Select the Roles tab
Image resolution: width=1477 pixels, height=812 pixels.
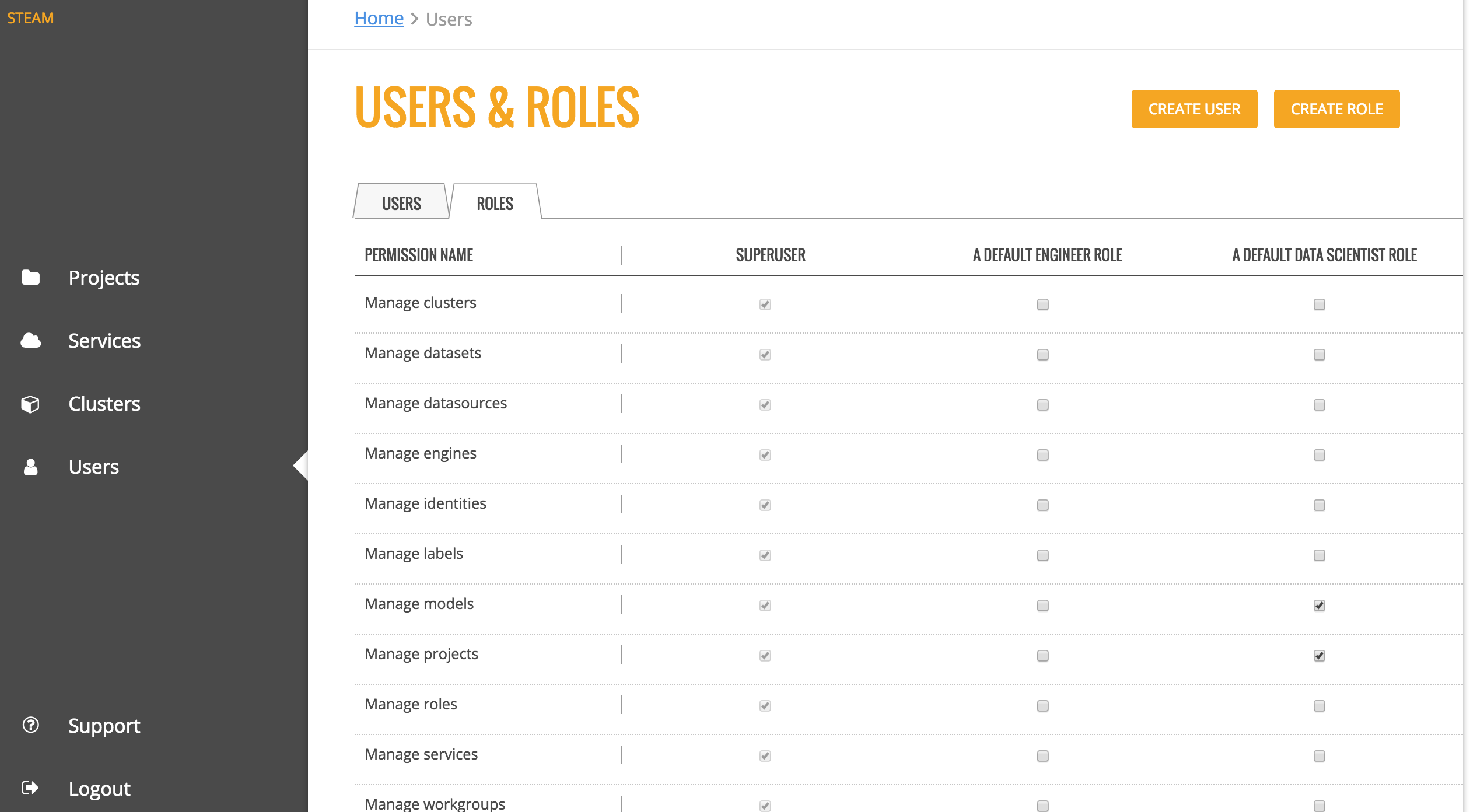(x=495, y=204)
